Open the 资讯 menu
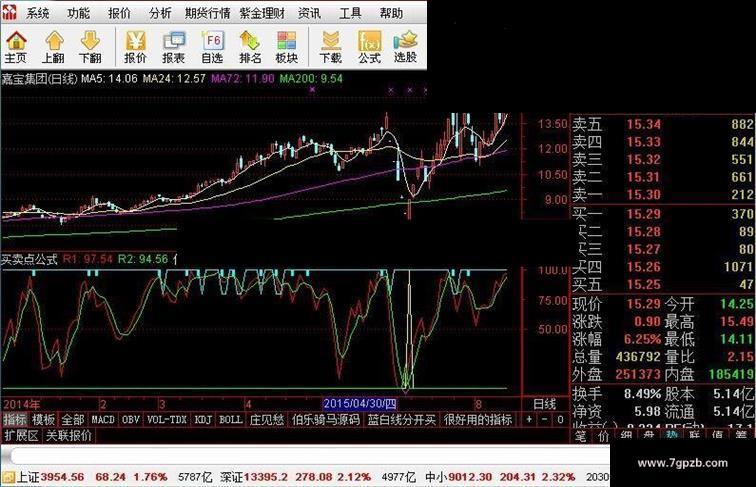 [309, 13]
